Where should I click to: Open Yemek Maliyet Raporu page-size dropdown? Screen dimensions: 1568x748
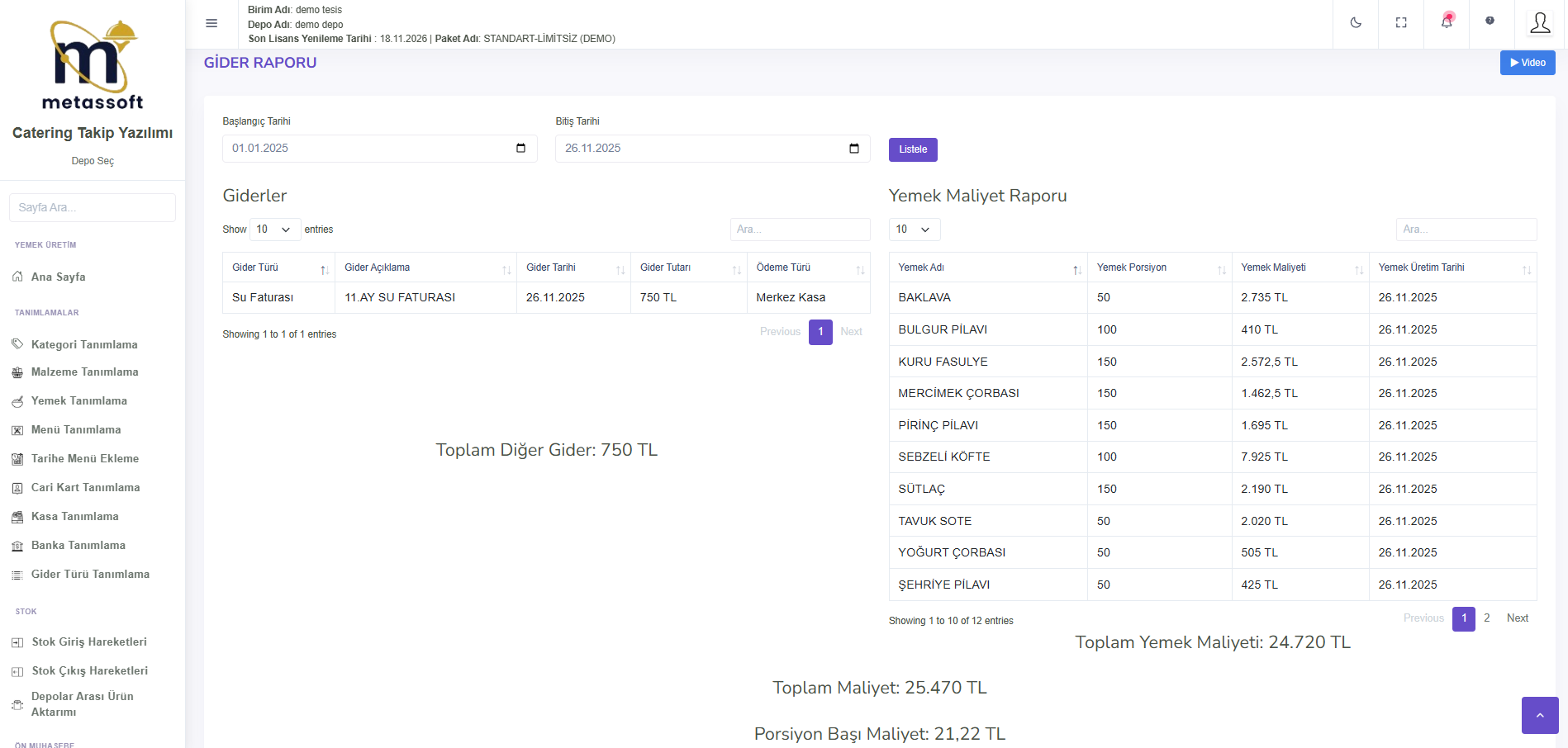click(914, 230)
